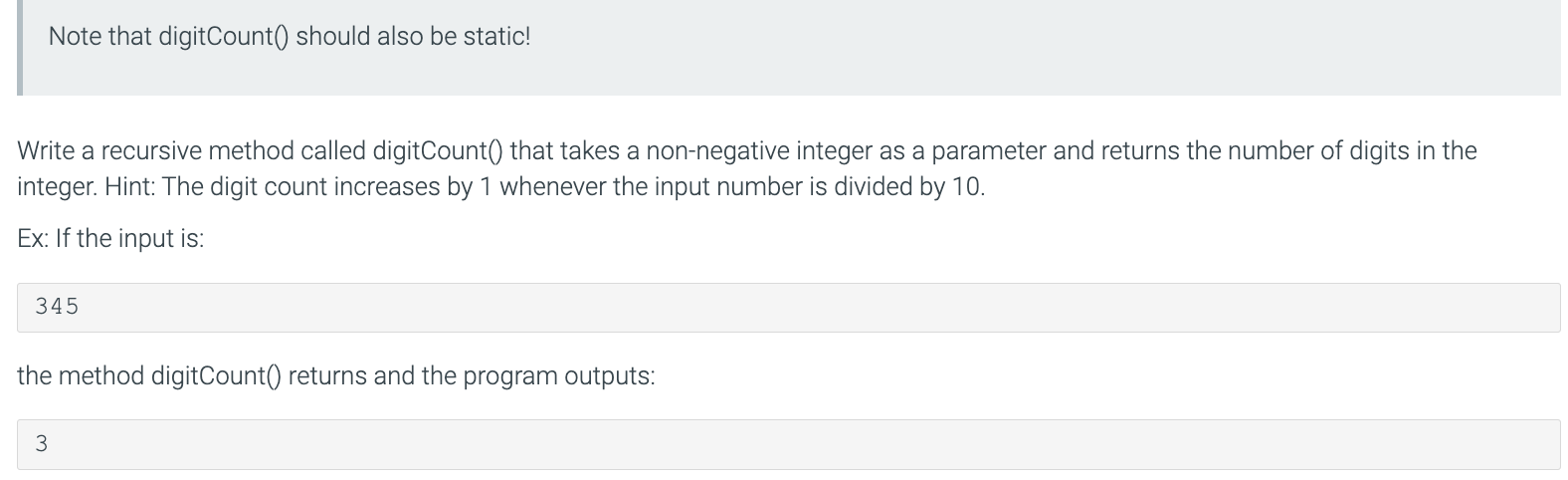Viewport: 1568px width, 480px height.
Task: Click the empty area of the output example box
Action: 796,444
